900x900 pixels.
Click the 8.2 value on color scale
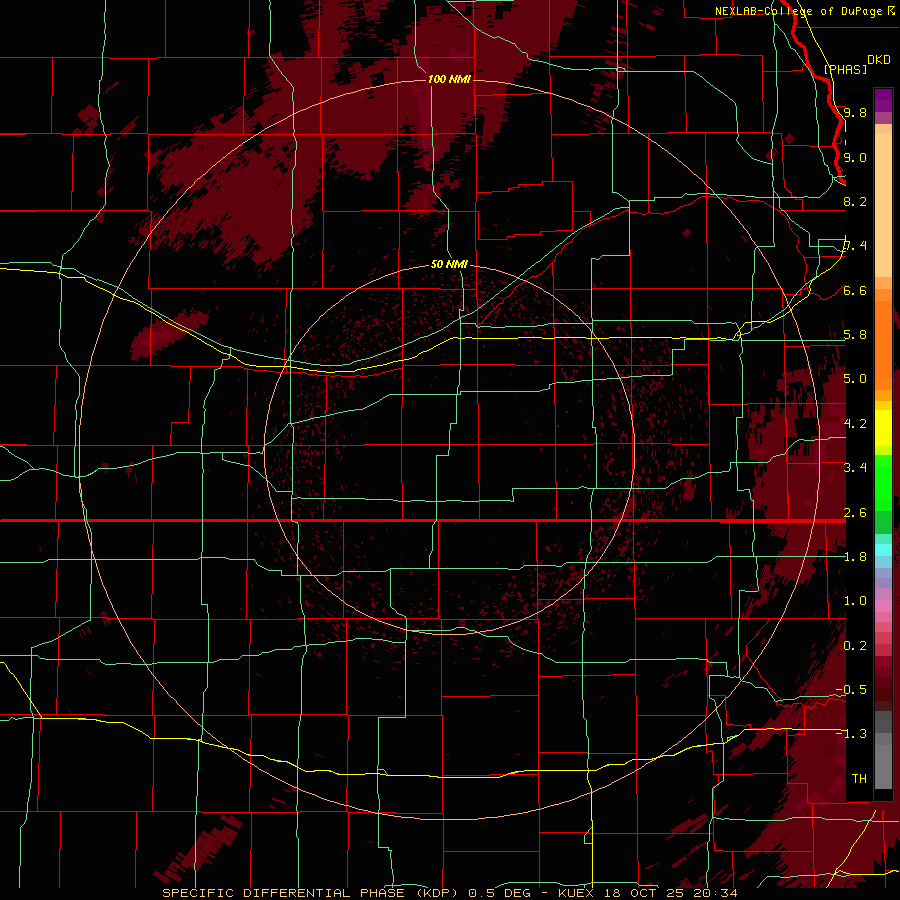coord(855,201)
